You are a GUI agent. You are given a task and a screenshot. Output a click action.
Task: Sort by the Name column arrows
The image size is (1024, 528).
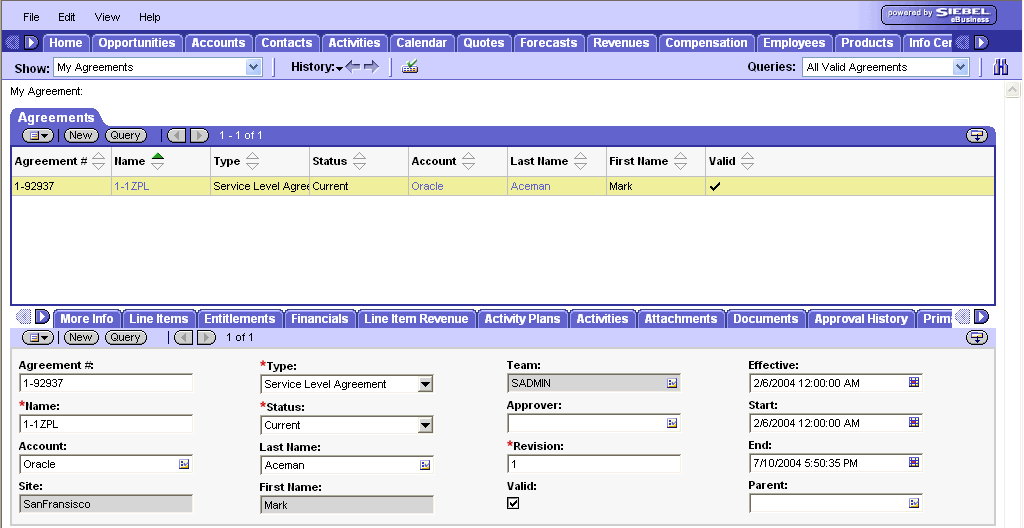pos(157,161)
